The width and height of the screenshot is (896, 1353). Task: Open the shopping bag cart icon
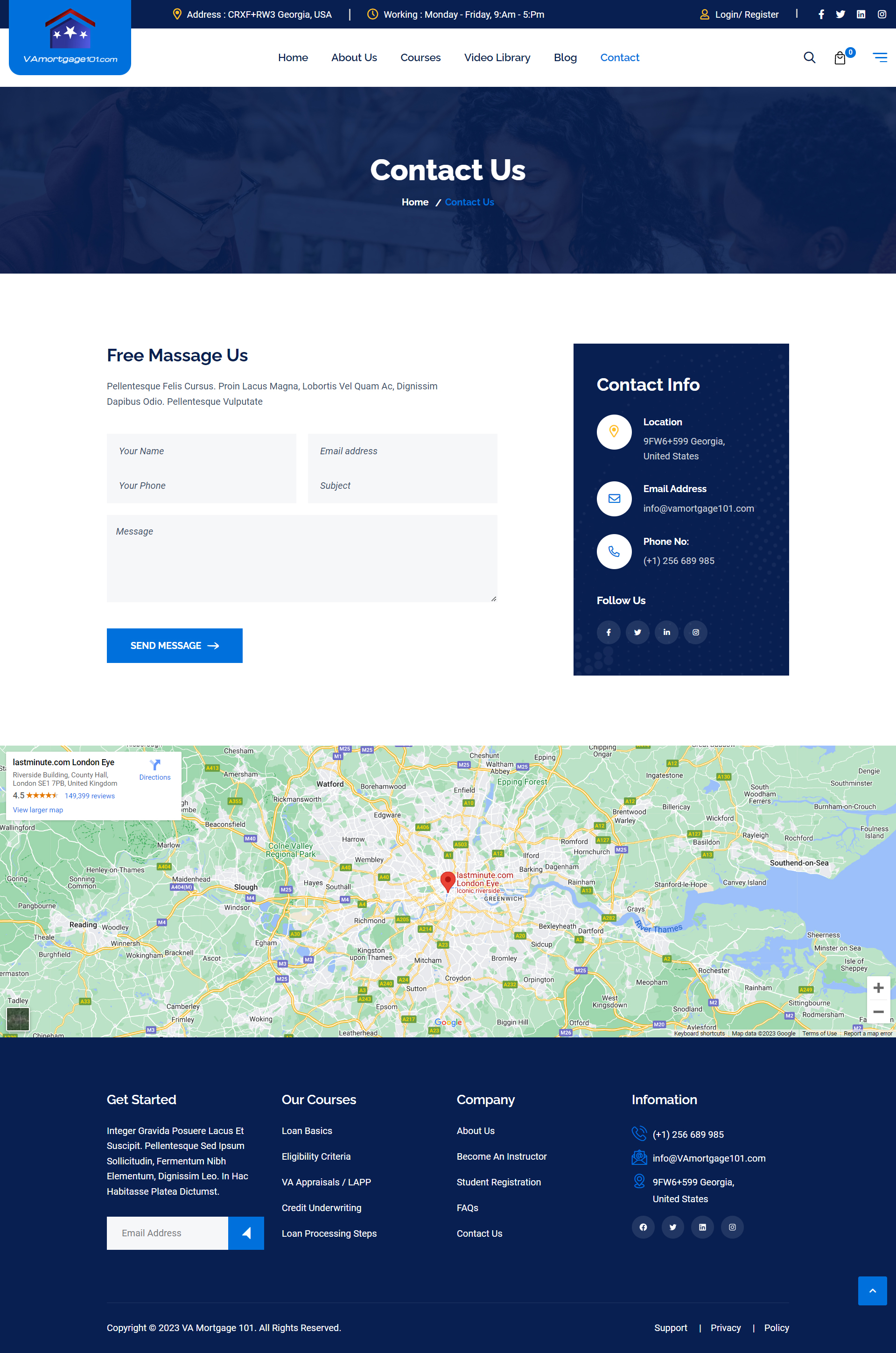tap(840, 58)
